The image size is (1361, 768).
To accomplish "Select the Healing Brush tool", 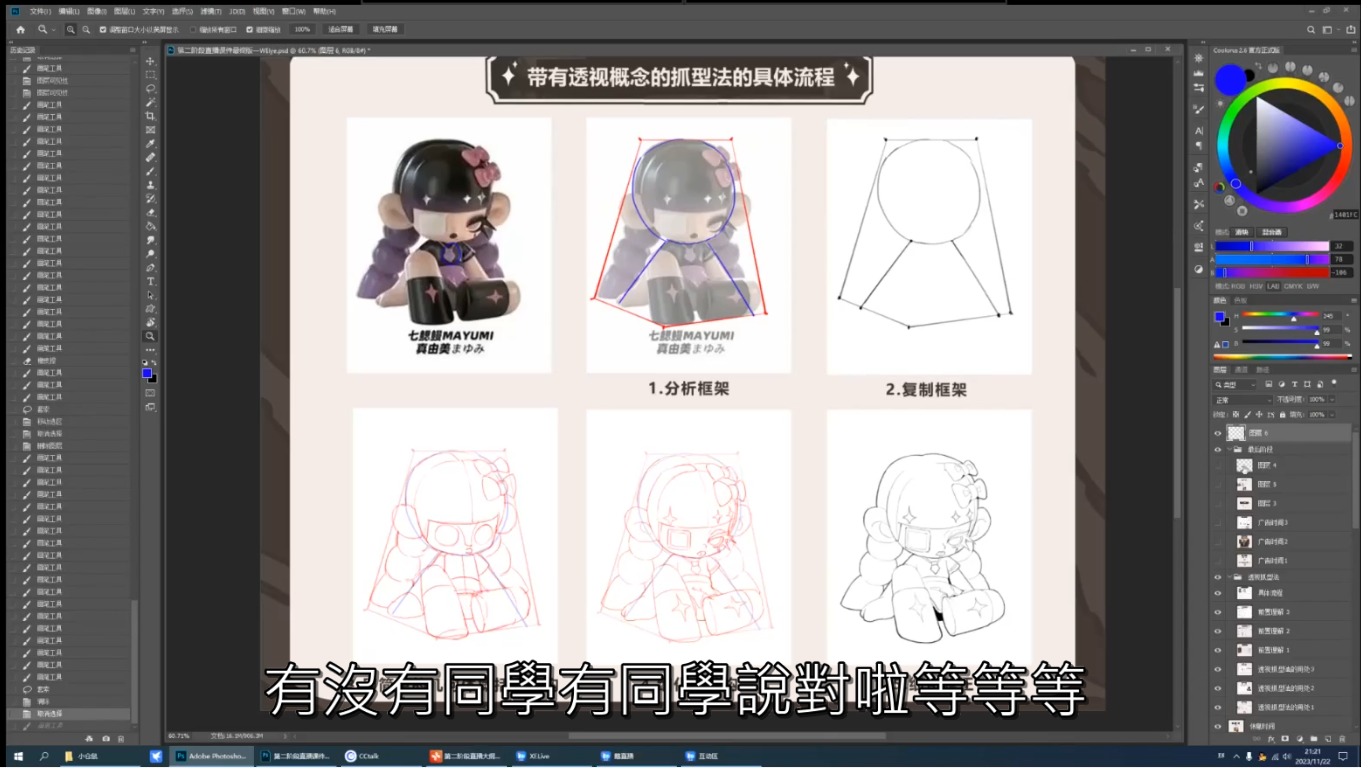I will [151, 157].
